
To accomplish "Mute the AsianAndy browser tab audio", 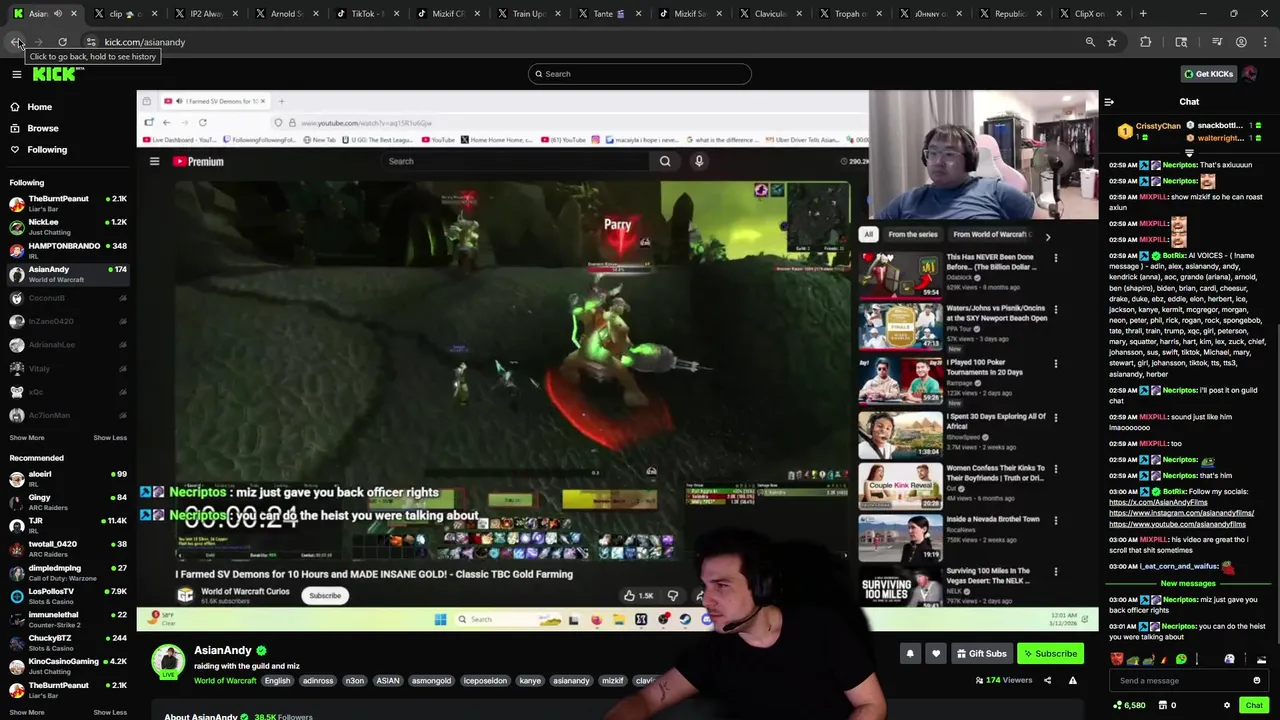I will [x=58, y=14].
